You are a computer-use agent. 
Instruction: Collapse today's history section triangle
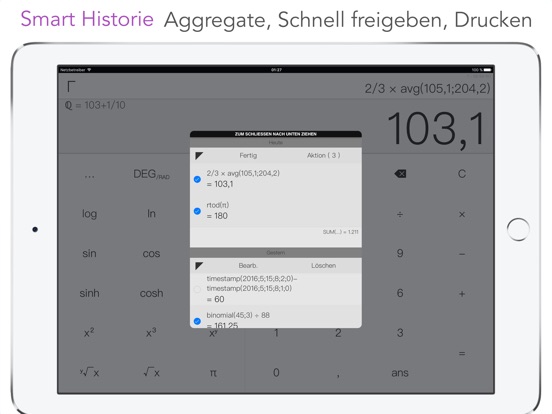(x=199, y=155)
